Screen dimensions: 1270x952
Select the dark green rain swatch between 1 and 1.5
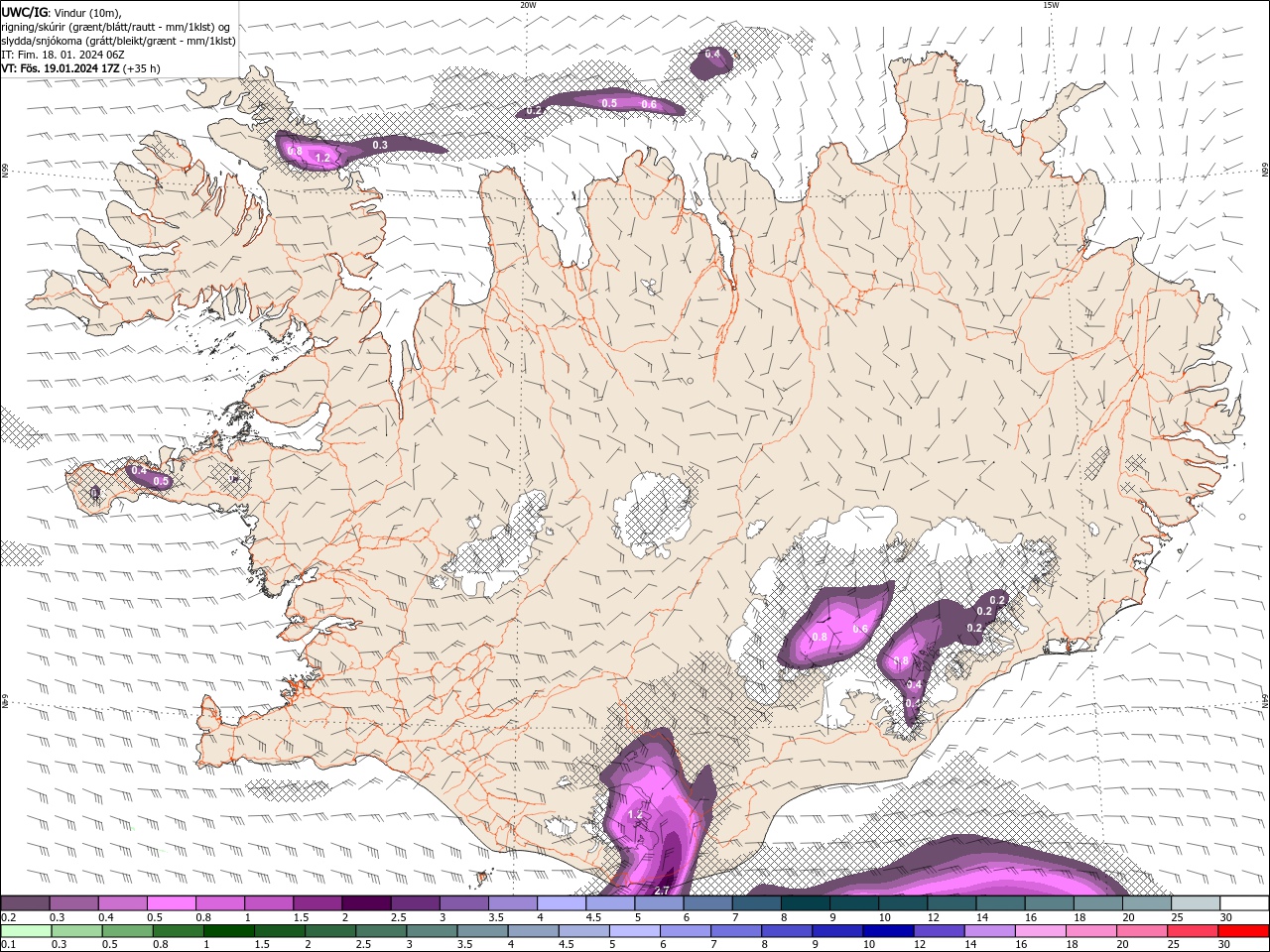click(x=228, y=930)
